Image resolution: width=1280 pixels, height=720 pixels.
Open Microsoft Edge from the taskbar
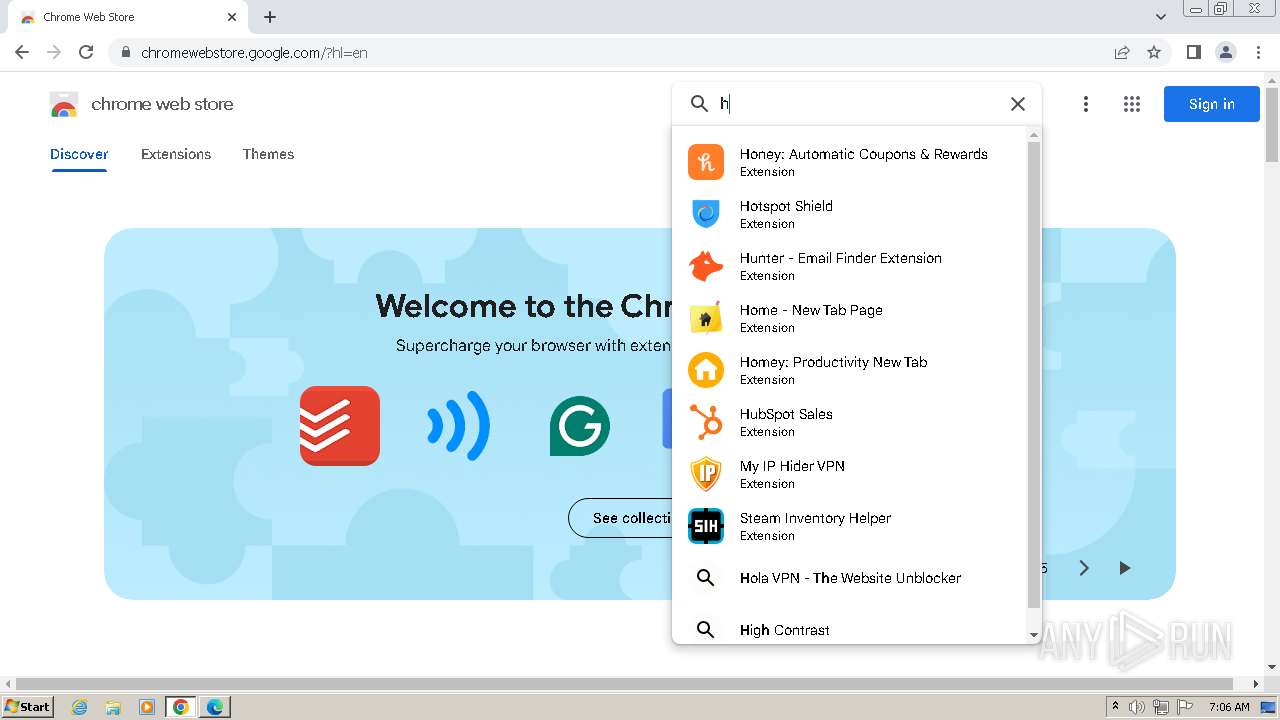click(215, 707)
